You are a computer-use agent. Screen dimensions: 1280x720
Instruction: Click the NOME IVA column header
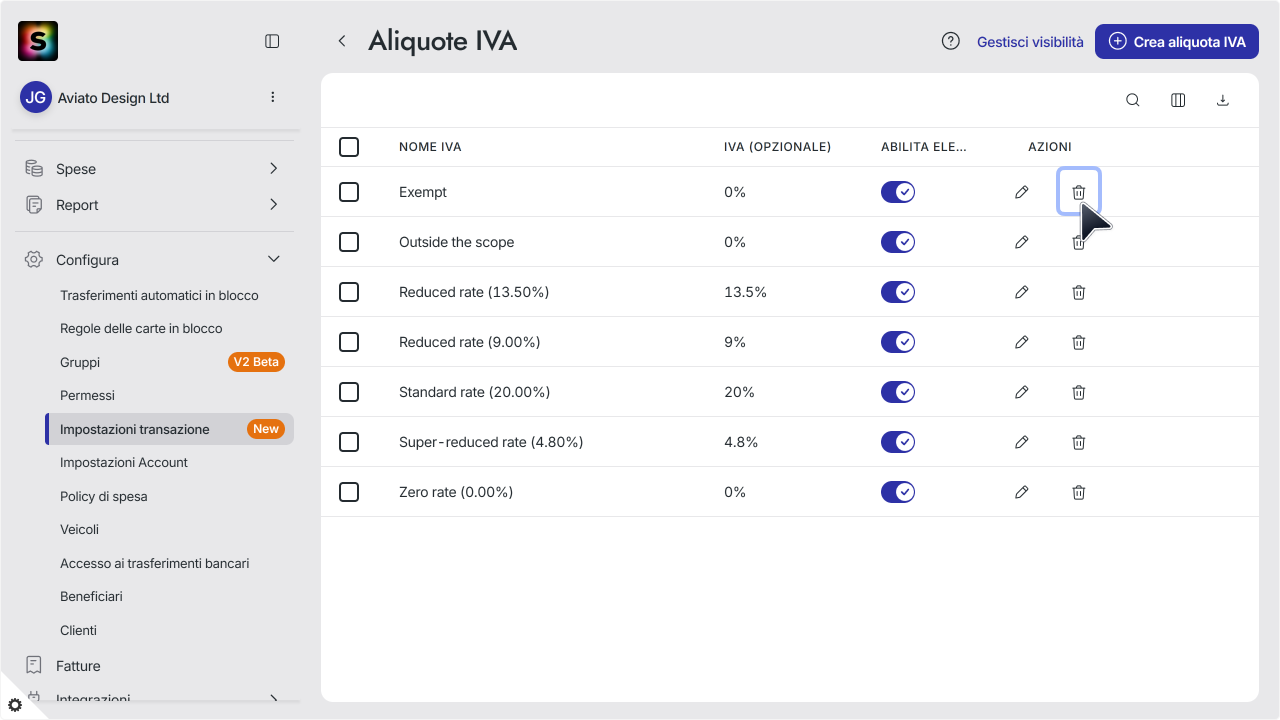(x=430, y=147)
